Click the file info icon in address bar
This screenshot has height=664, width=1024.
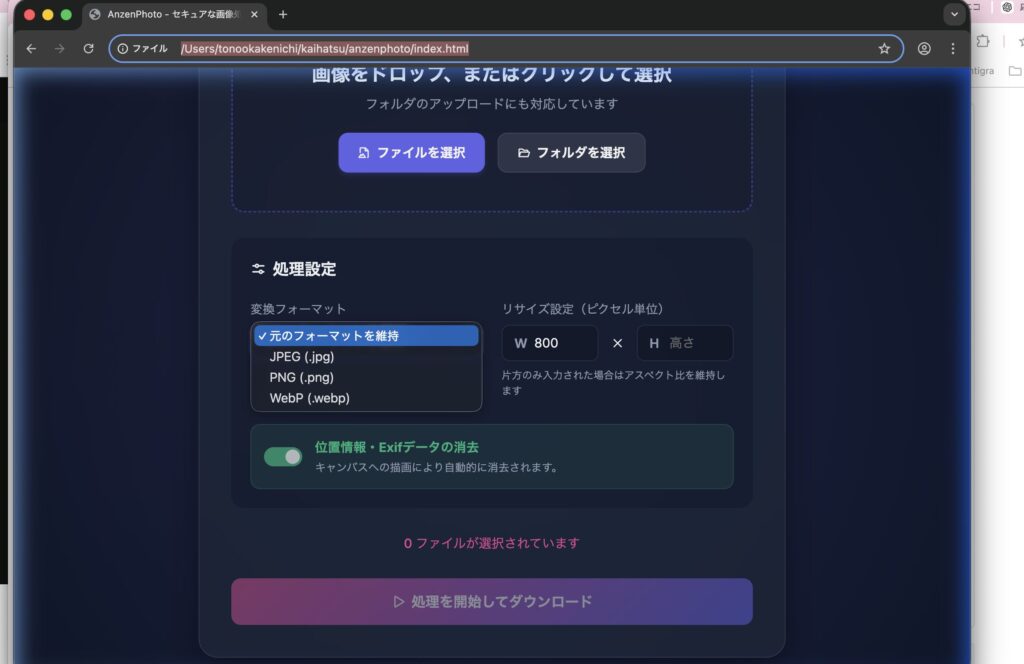[x=123, y=48]
